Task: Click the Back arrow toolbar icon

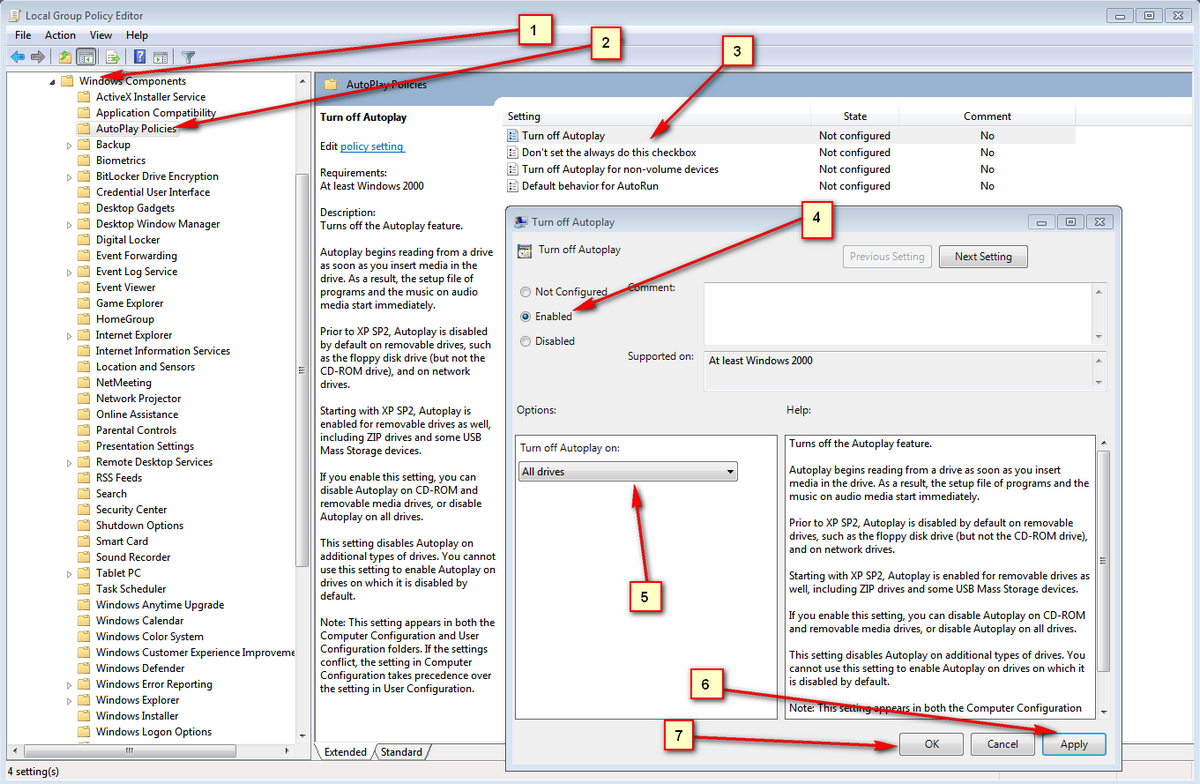Action: pos(17,57)
